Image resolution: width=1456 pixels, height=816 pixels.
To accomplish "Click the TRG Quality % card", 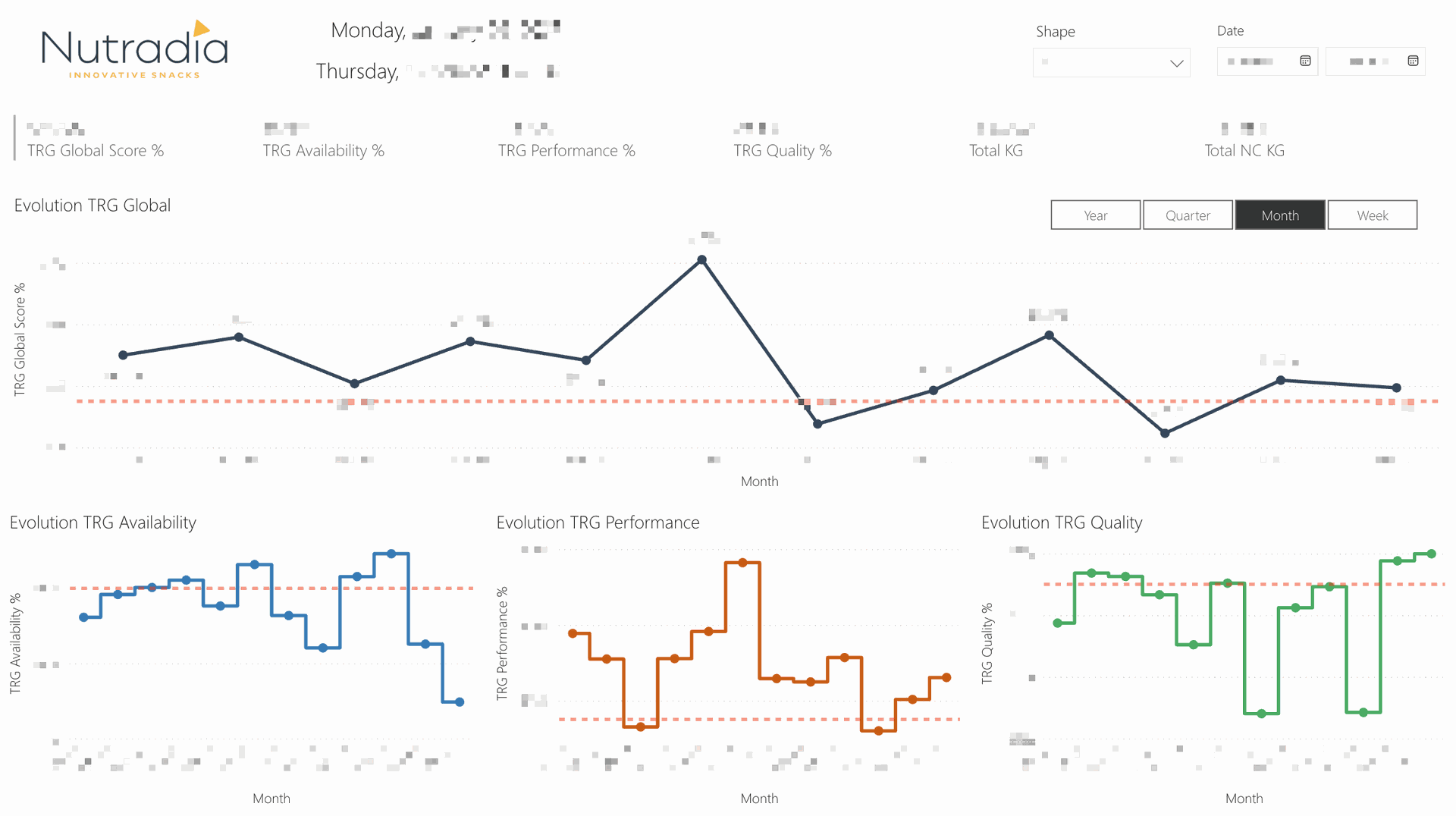I will pyautogui.click(x=783, y=139).
